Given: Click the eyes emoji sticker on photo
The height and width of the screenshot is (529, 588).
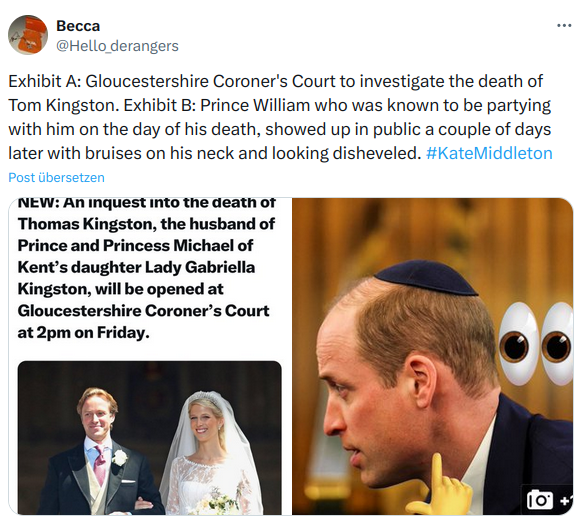Looking at the screenshot, I should pos(536,343).
